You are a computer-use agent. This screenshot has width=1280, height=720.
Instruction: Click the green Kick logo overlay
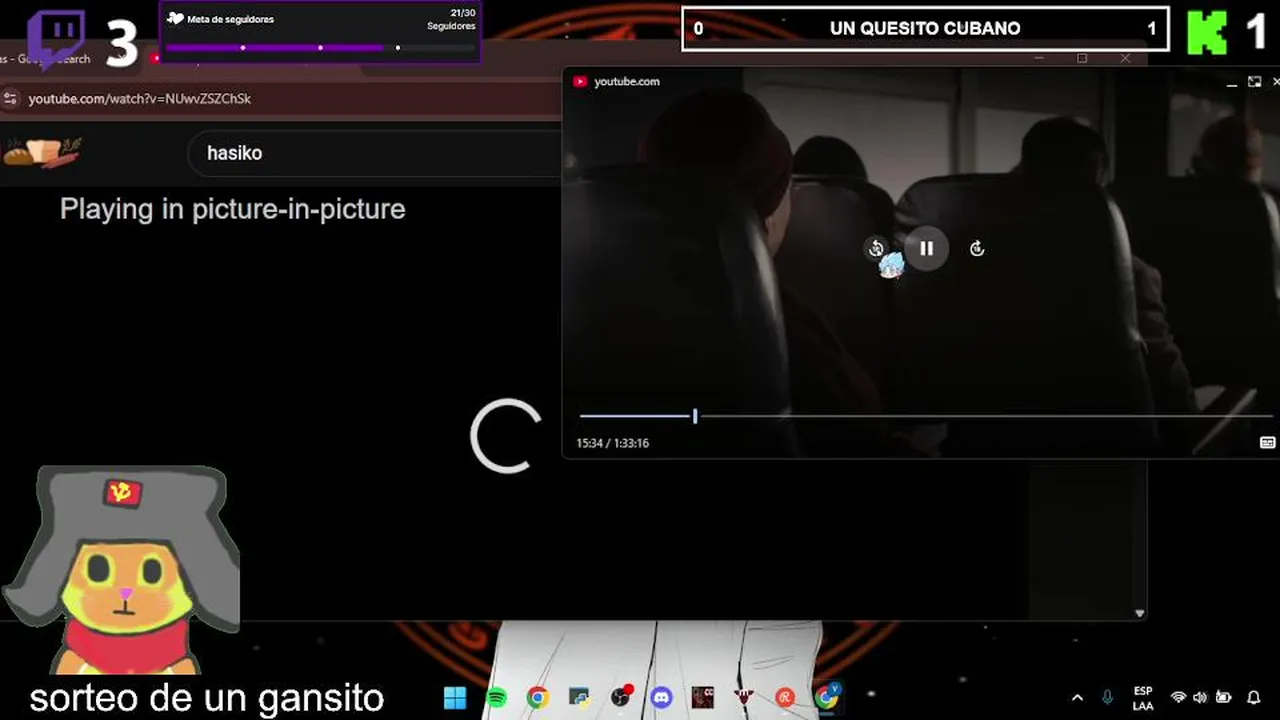(1207, 33)
